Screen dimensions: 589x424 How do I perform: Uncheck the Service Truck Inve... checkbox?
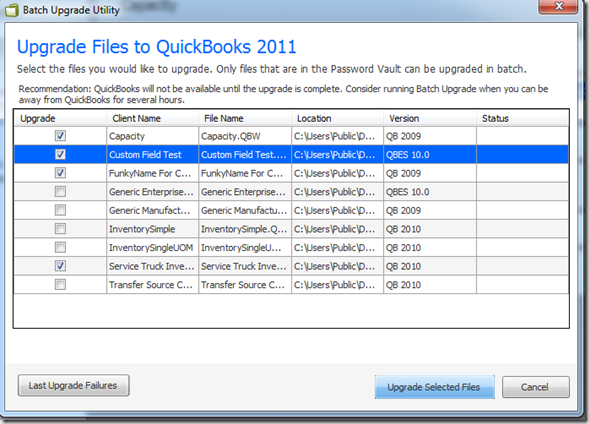click(x=60, y=266)
